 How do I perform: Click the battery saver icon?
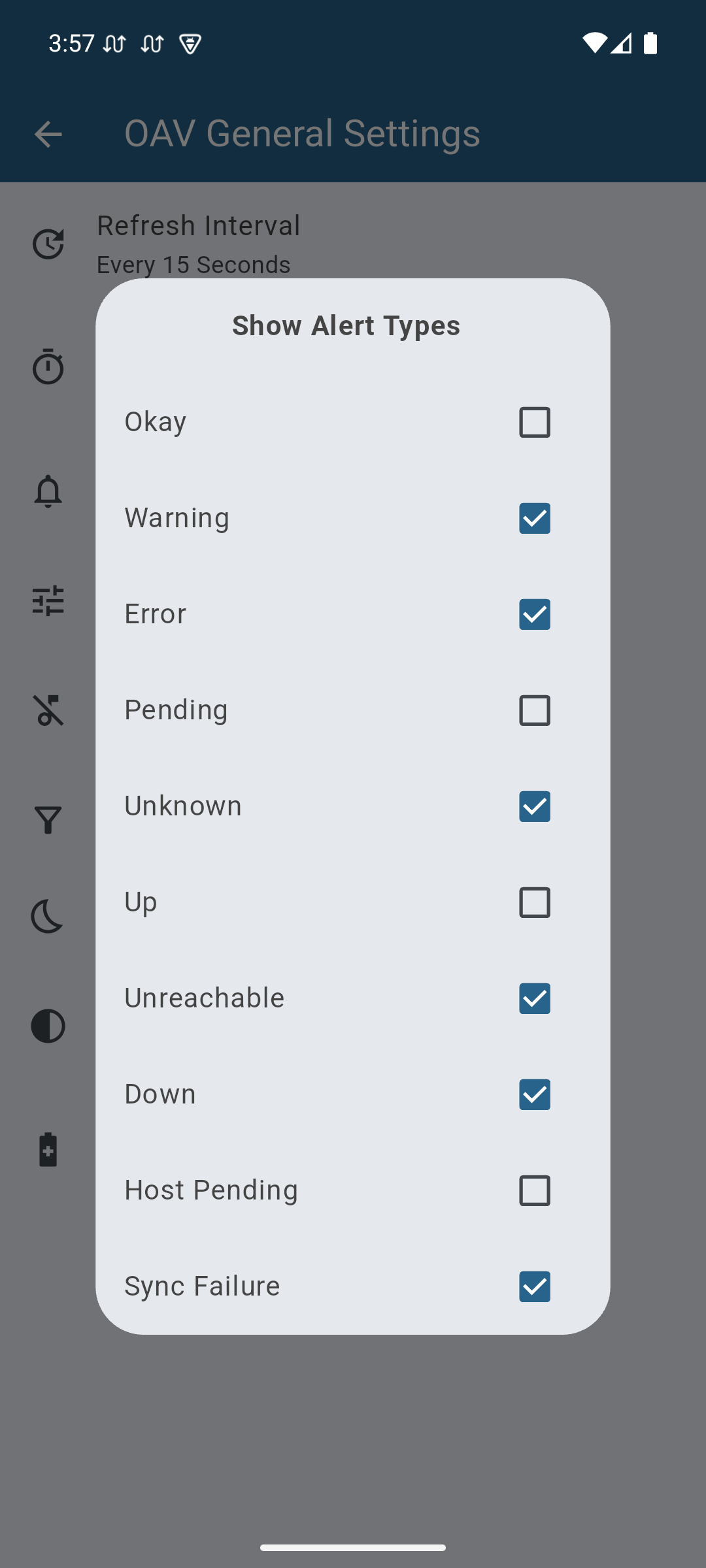tap(48, 1150)
